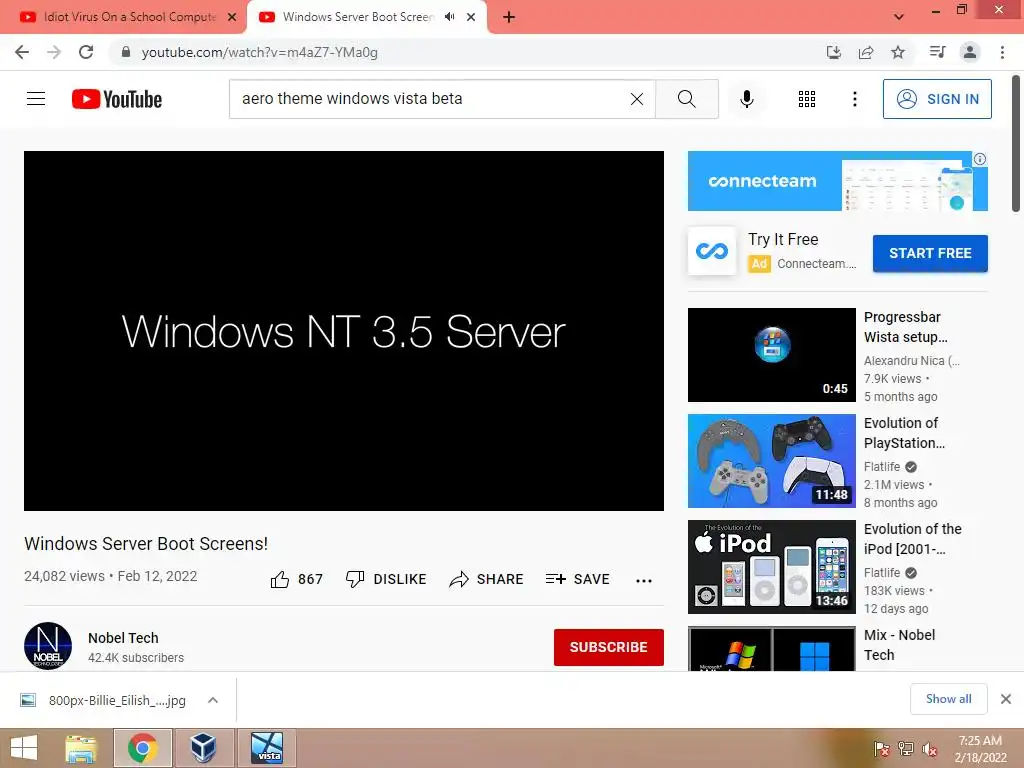Click the magnifying glass search button
This screenshot has height=768, width=1024.
tap(686, 99)
